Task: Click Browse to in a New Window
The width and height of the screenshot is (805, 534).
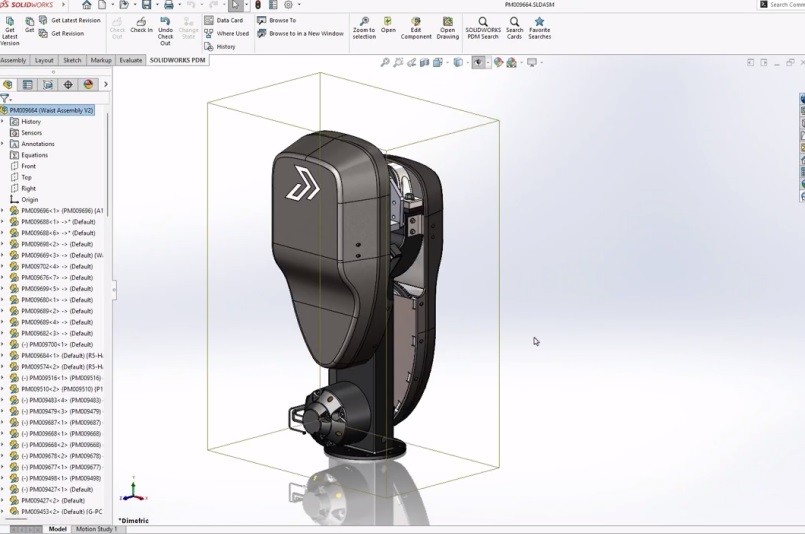Action: tap(300, 33)
